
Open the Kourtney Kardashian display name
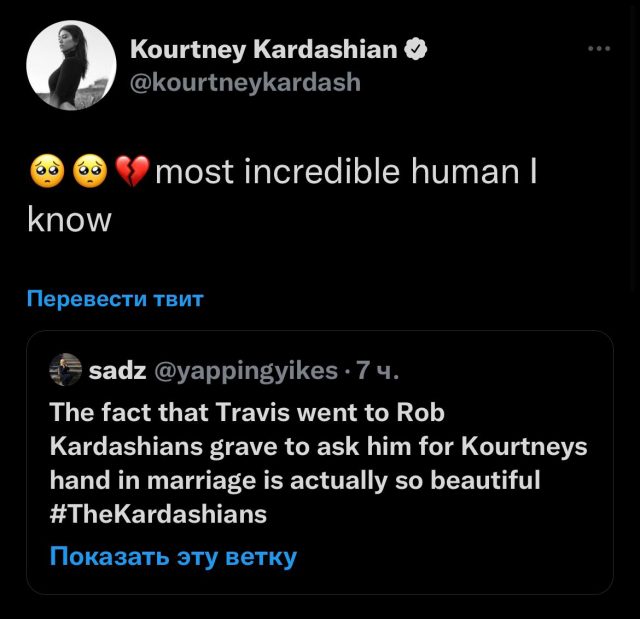(x=264, y=49)
